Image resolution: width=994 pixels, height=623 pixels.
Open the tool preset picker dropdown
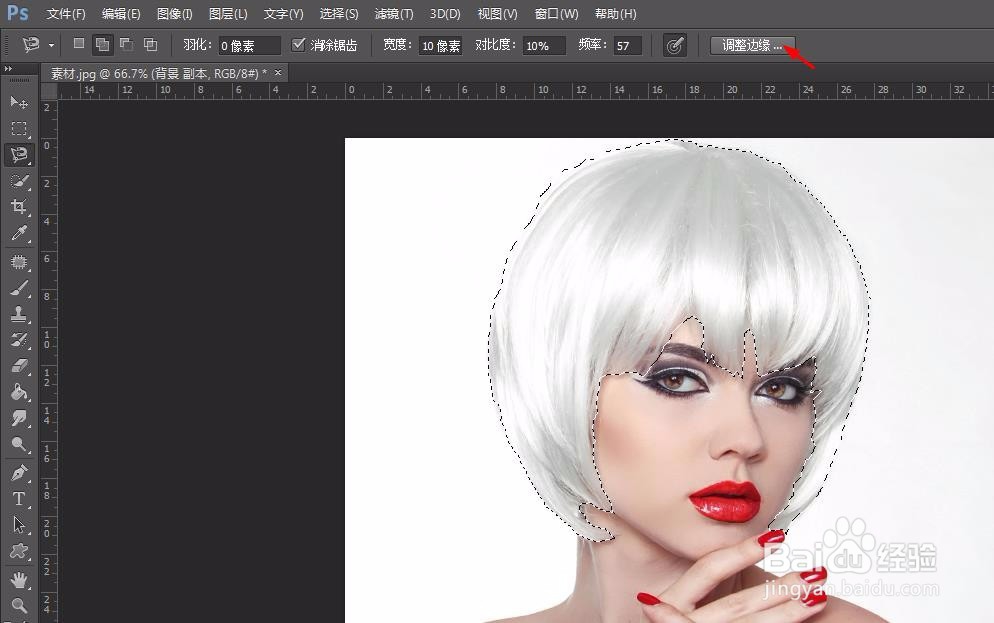pos(51,45)
